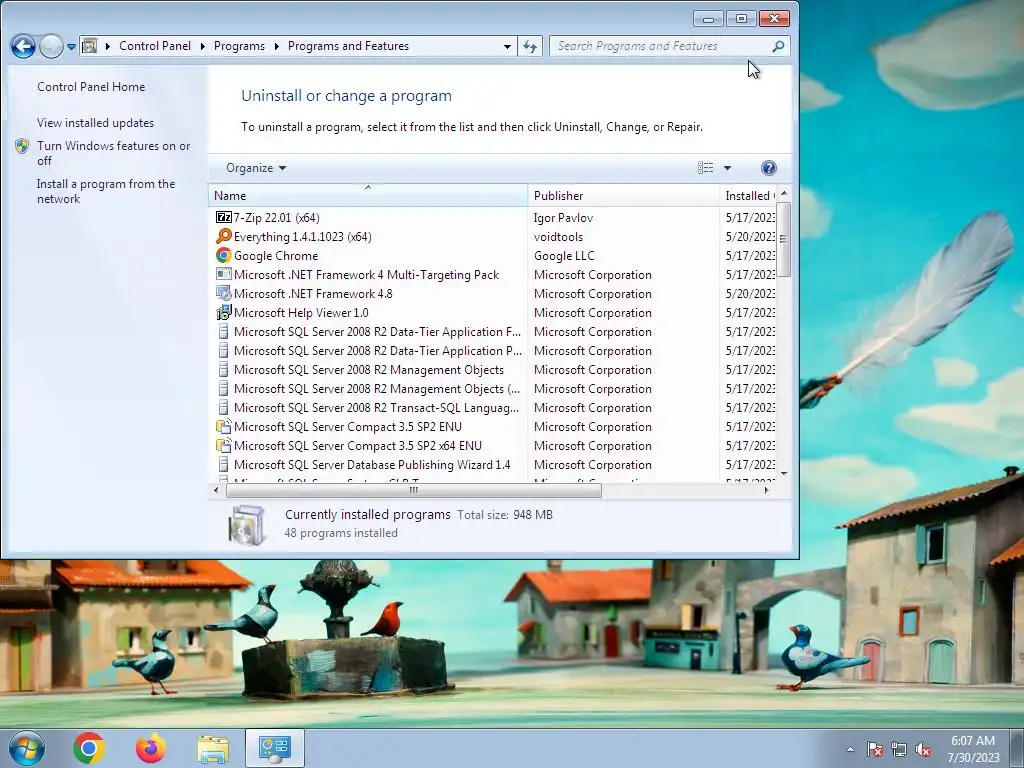The width and height of the screenshot is (1024, 768).
Task: Select SQL Server 2008 R2 Management Objects icon
Action: (223, 370)
